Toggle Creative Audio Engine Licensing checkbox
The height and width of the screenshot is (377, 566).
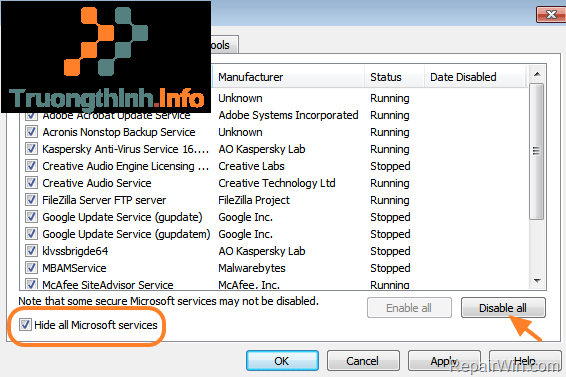tap(31, 166)
